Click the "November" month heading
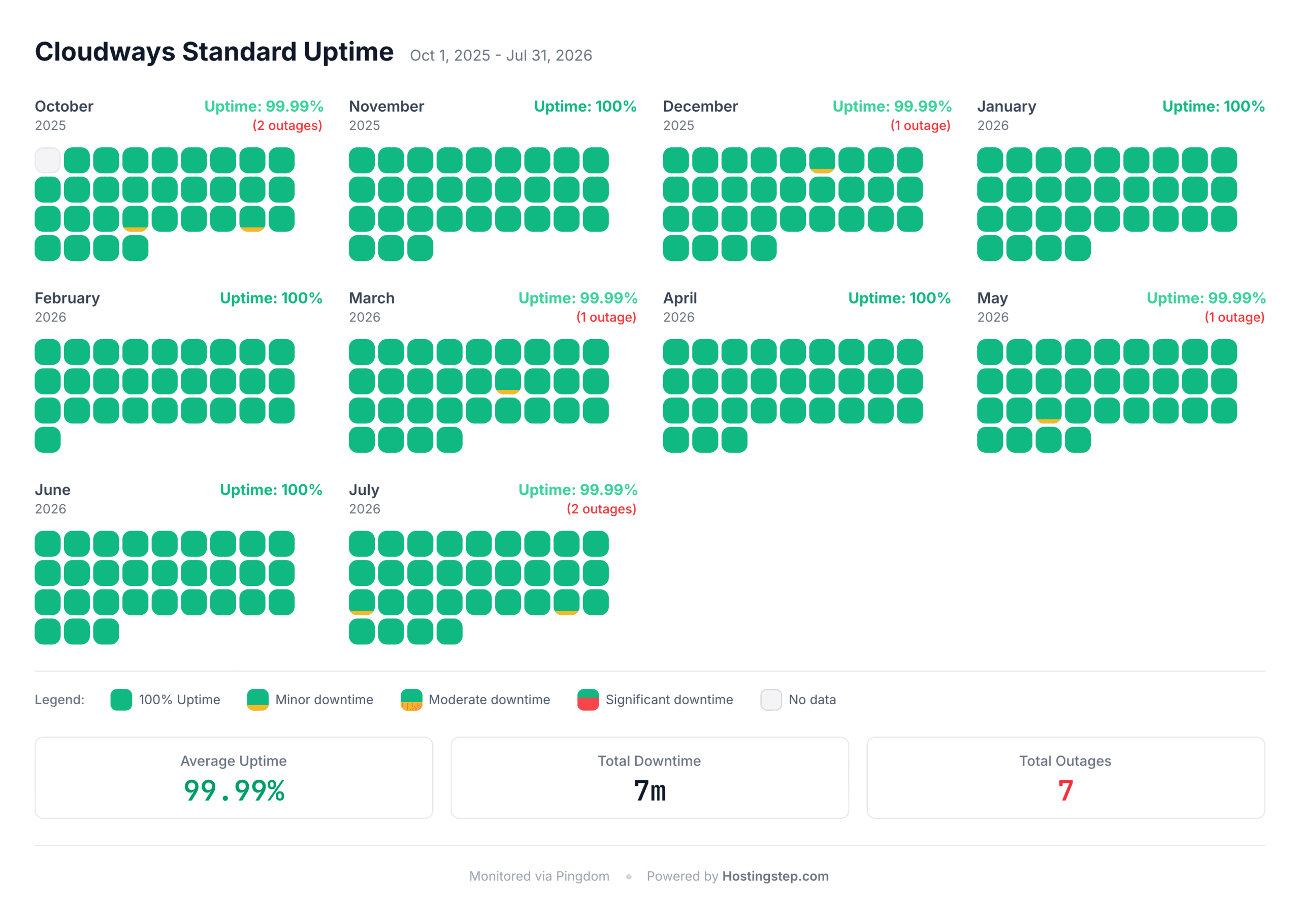This screenshot has height=924, width=1300. (386, 107)
